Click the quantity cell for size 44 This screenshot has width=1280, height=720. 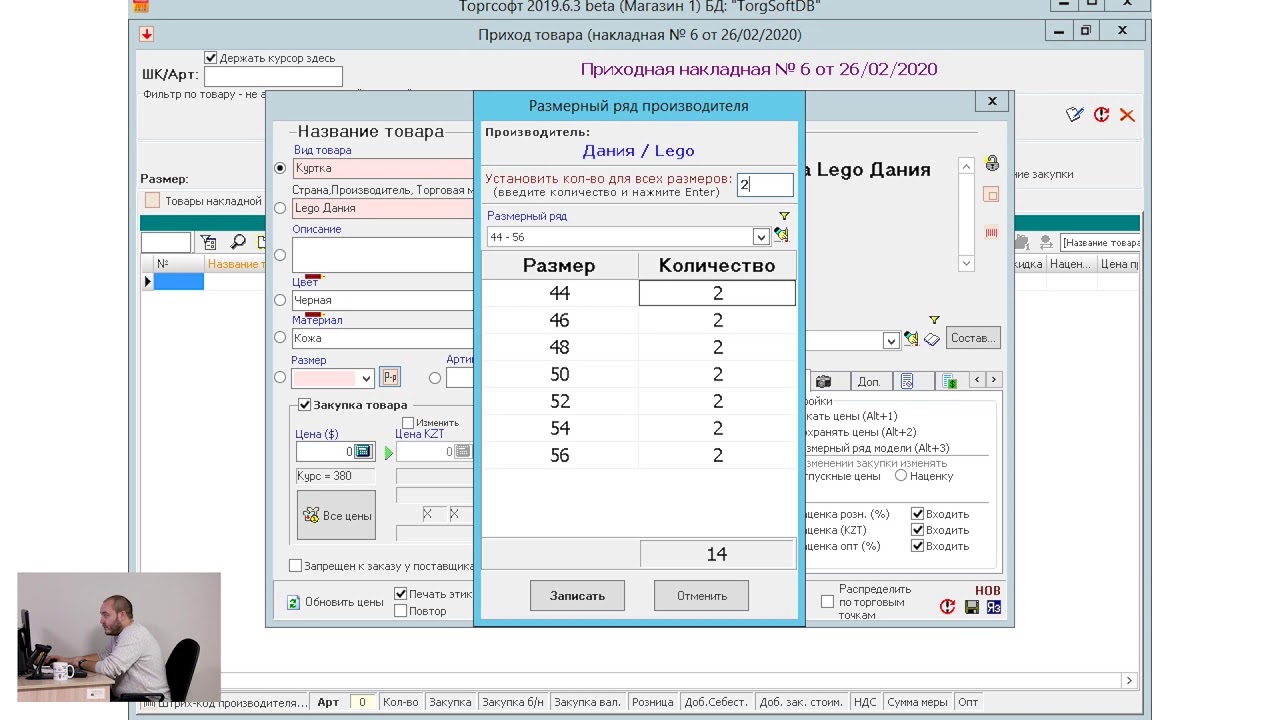pos(717,293)
